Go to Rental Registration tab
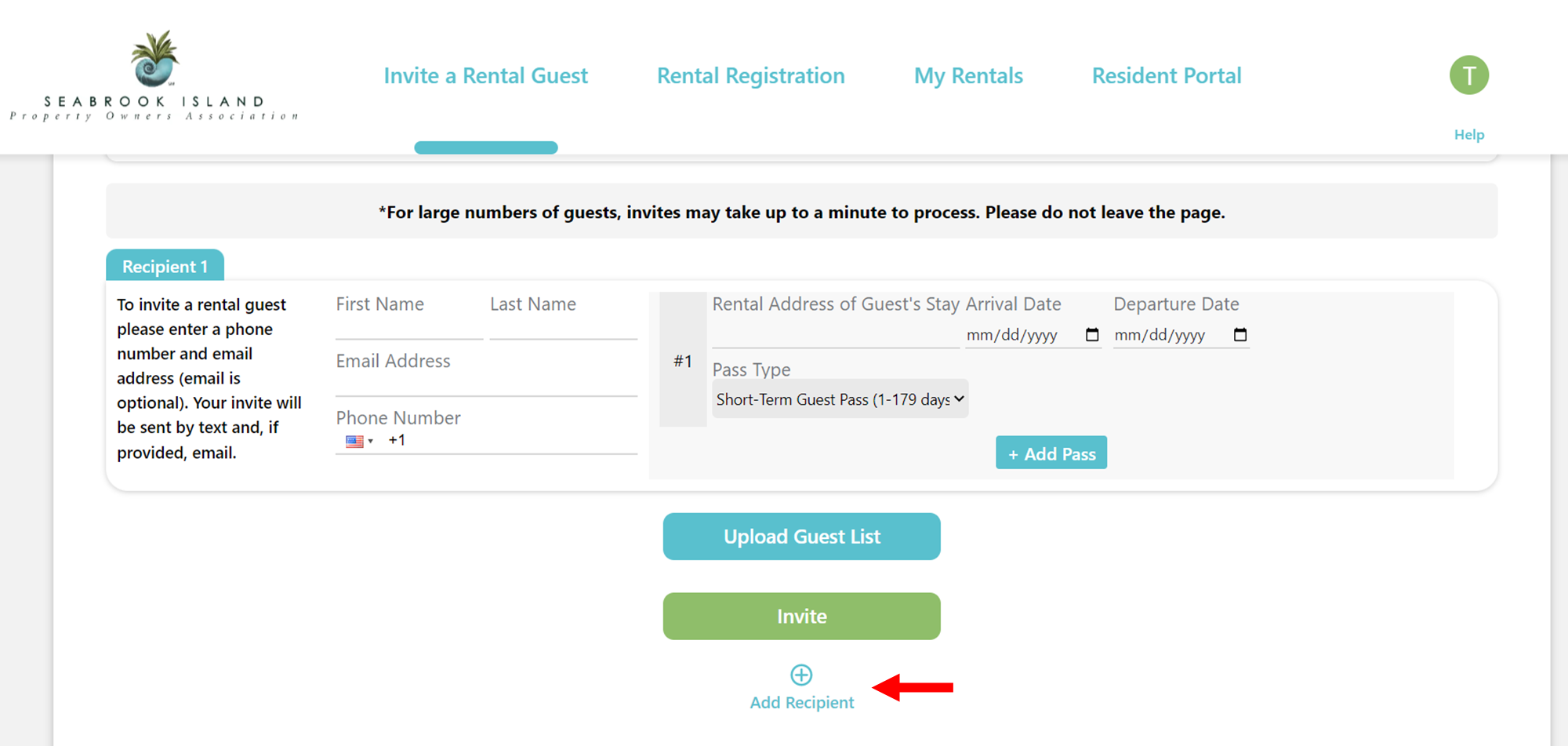The image size is (1568, 746). tap(750, 75)
